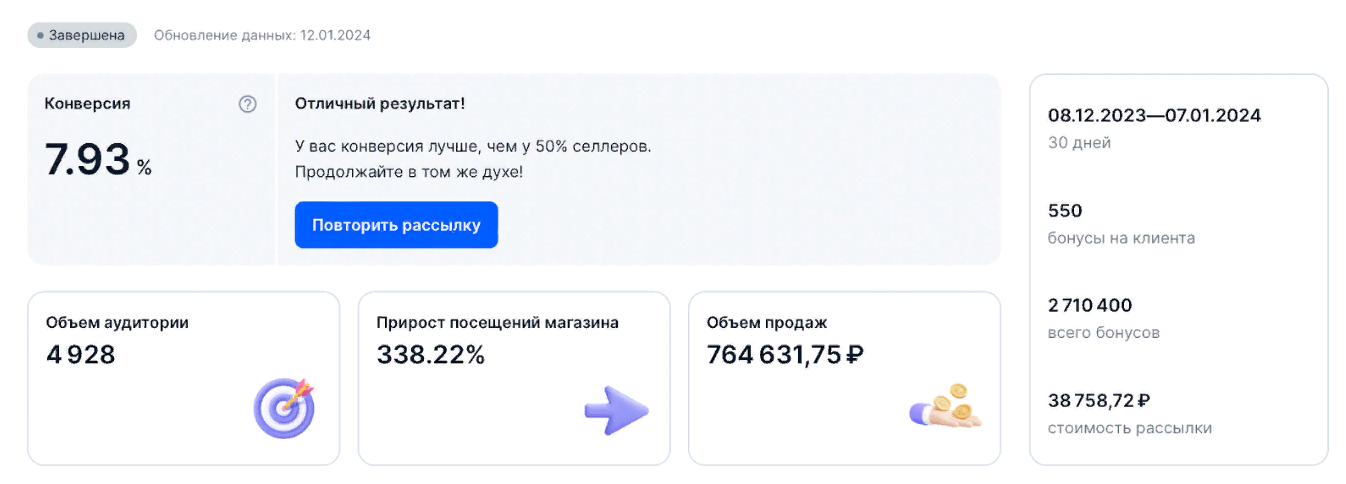Viewport: 1346px width, 484px height.
Task: Select the 7.93 % conversion value
Action: 97,161
